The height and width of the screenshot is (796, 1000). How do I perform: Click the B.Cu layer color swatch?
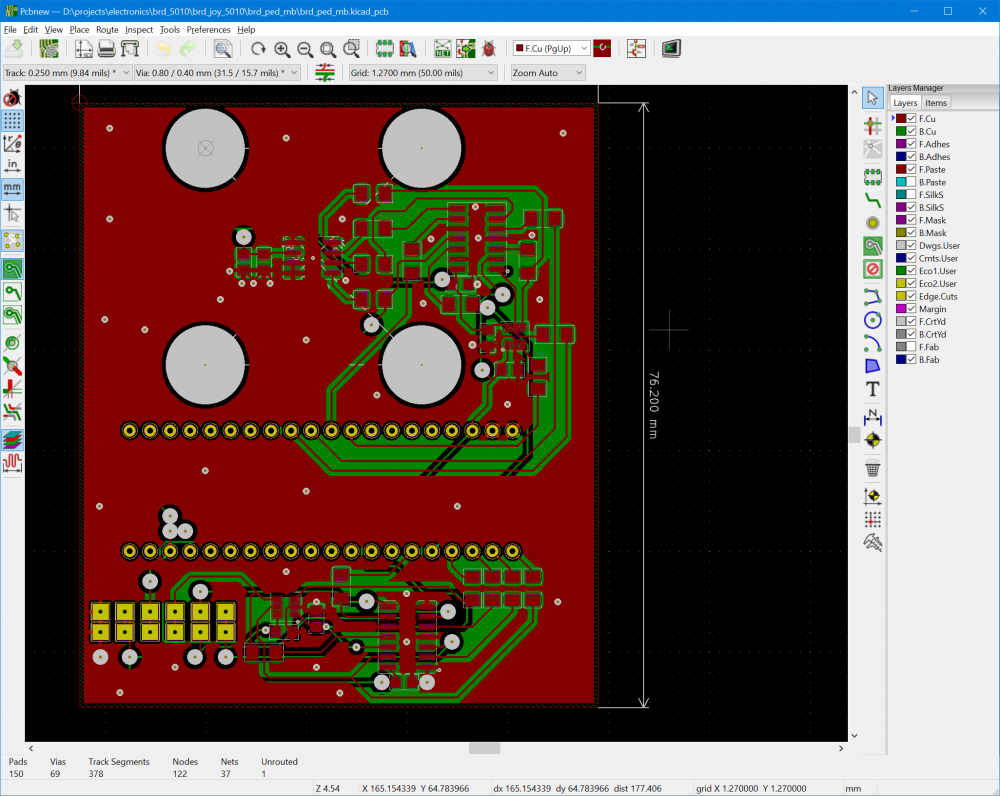coord(900,132)
